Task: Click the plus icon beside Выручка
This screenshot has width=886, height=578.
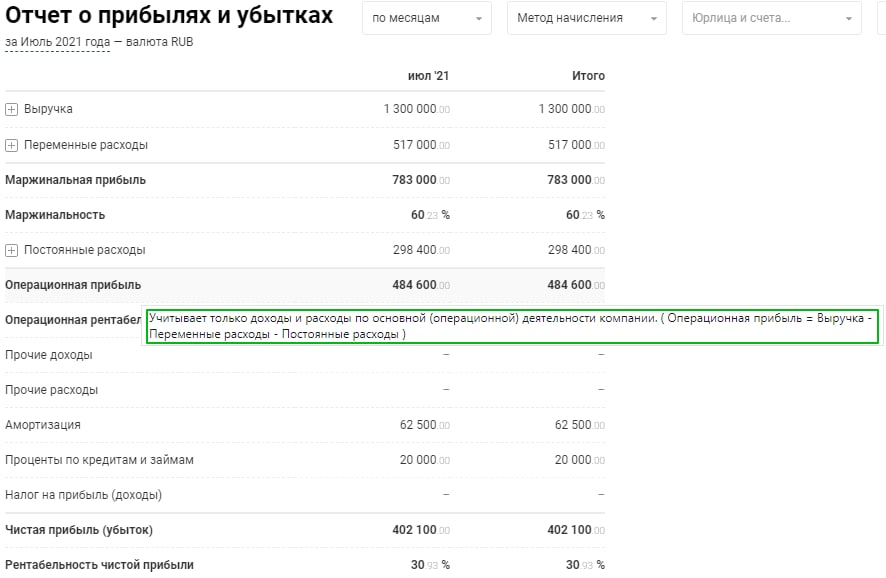Action: pos(12,109)
